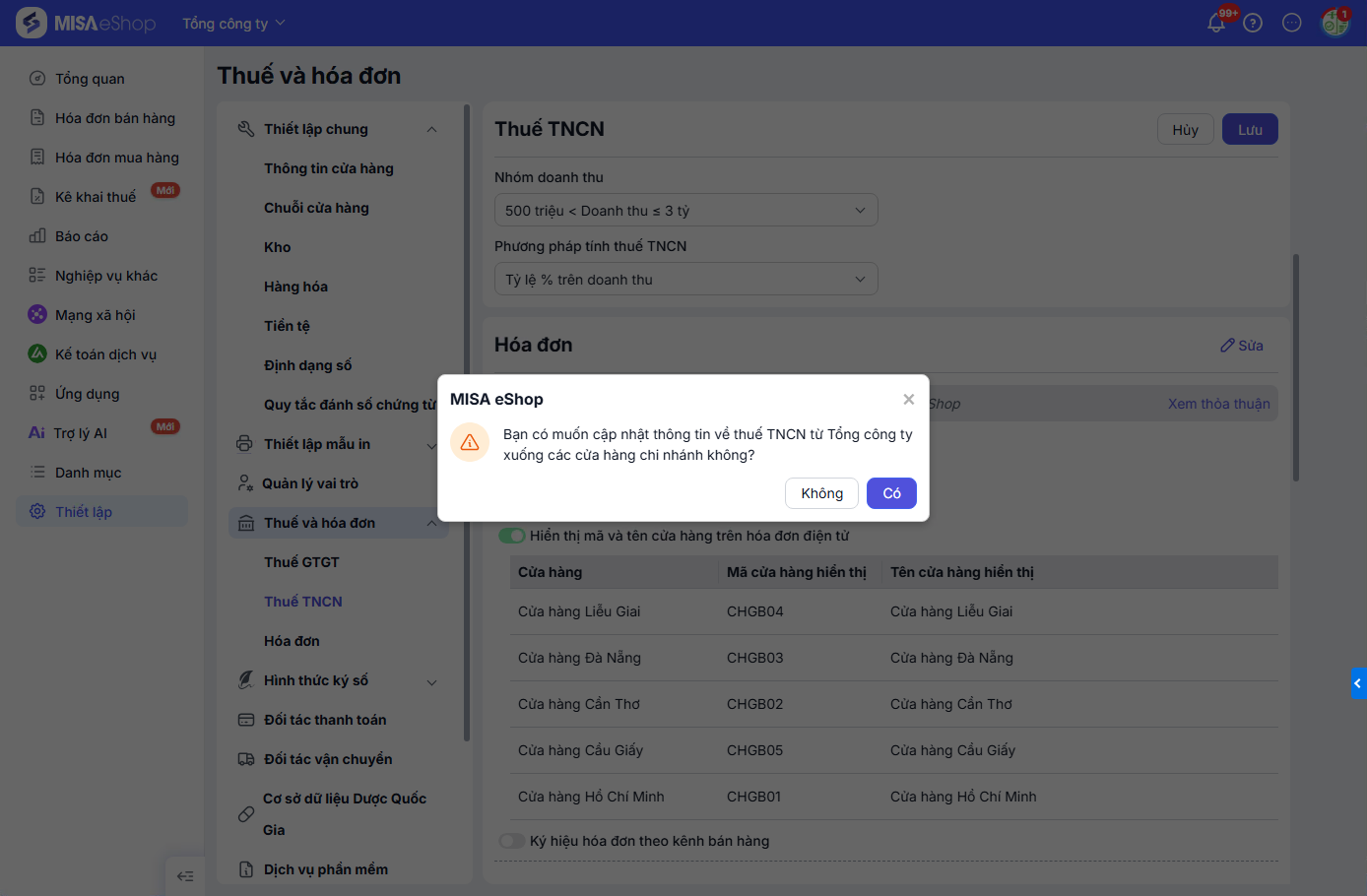This screenshot has width=1367, height=896.
Task: Open the Thuế GTGT settings item
Action: coord(301,562)
